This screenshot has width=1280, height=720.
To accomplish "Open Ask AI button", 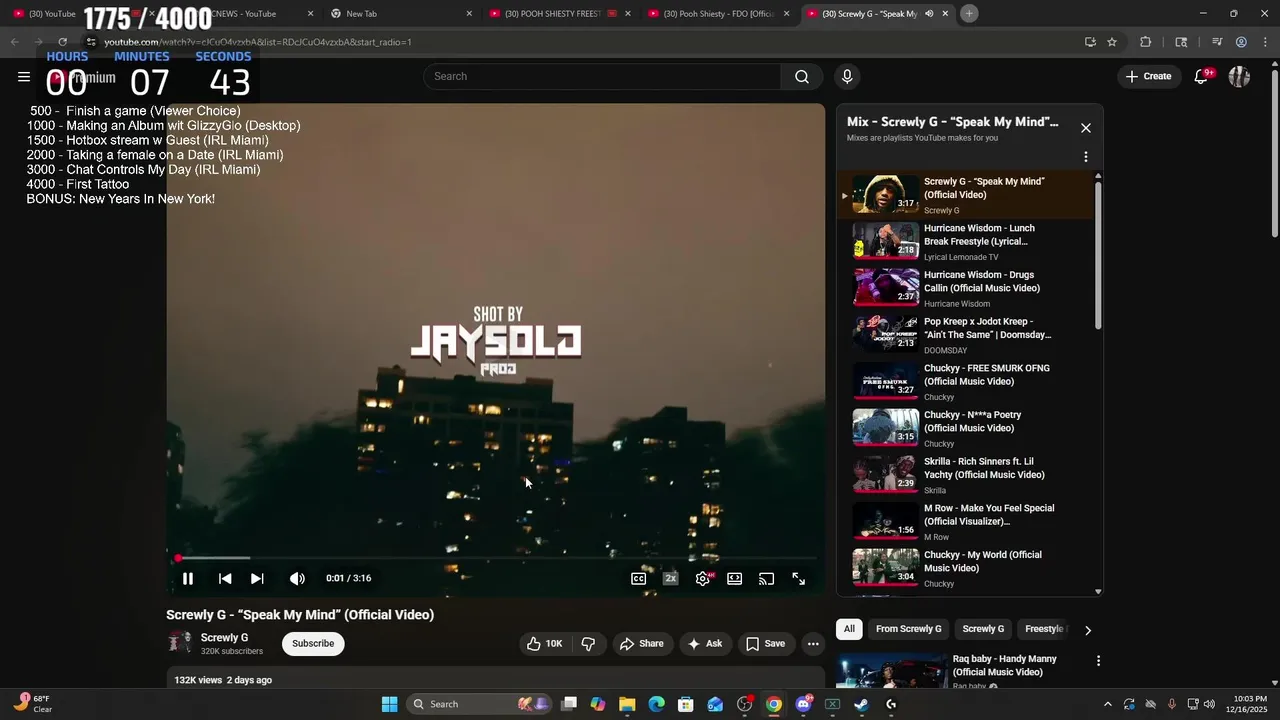I will click(x=704, y=643).
